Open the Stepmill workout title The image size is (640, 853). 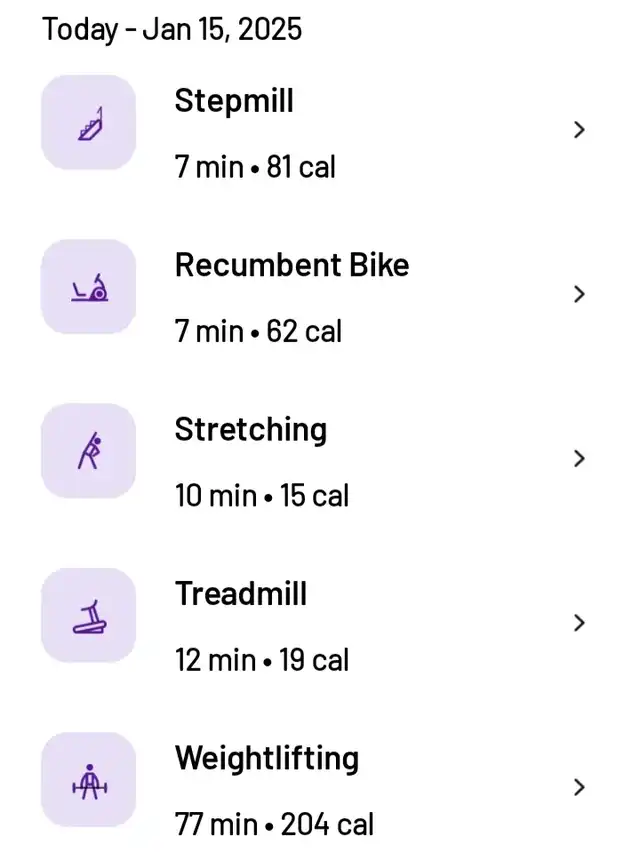click(234, 101)
